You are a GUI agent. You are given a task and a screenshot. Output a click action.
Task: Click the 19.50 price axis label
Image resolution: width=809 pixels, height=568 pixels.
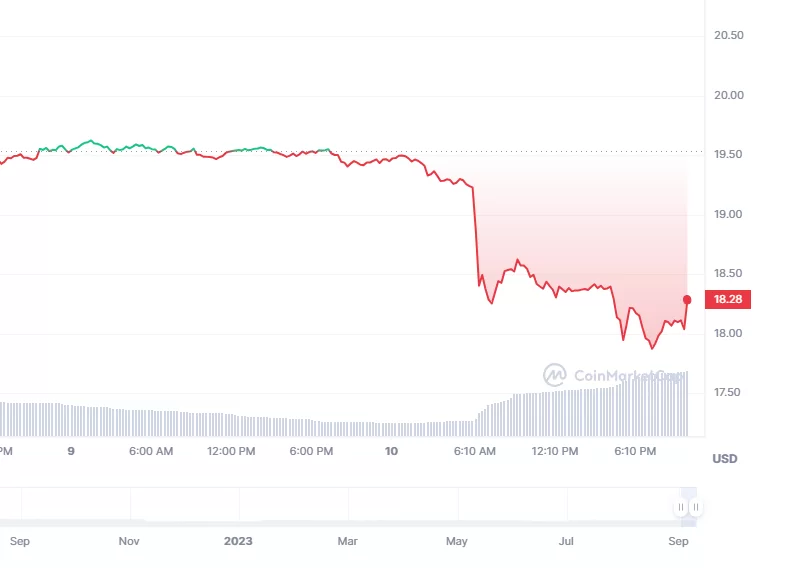(x=729, y=155)
